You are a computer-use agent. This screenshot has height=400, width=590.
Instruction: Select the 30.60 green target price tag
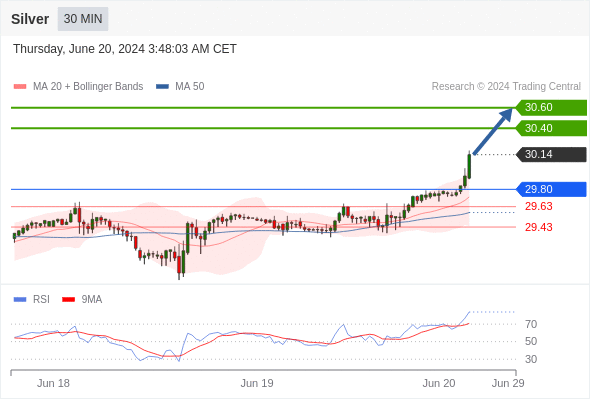pos(551,108)
